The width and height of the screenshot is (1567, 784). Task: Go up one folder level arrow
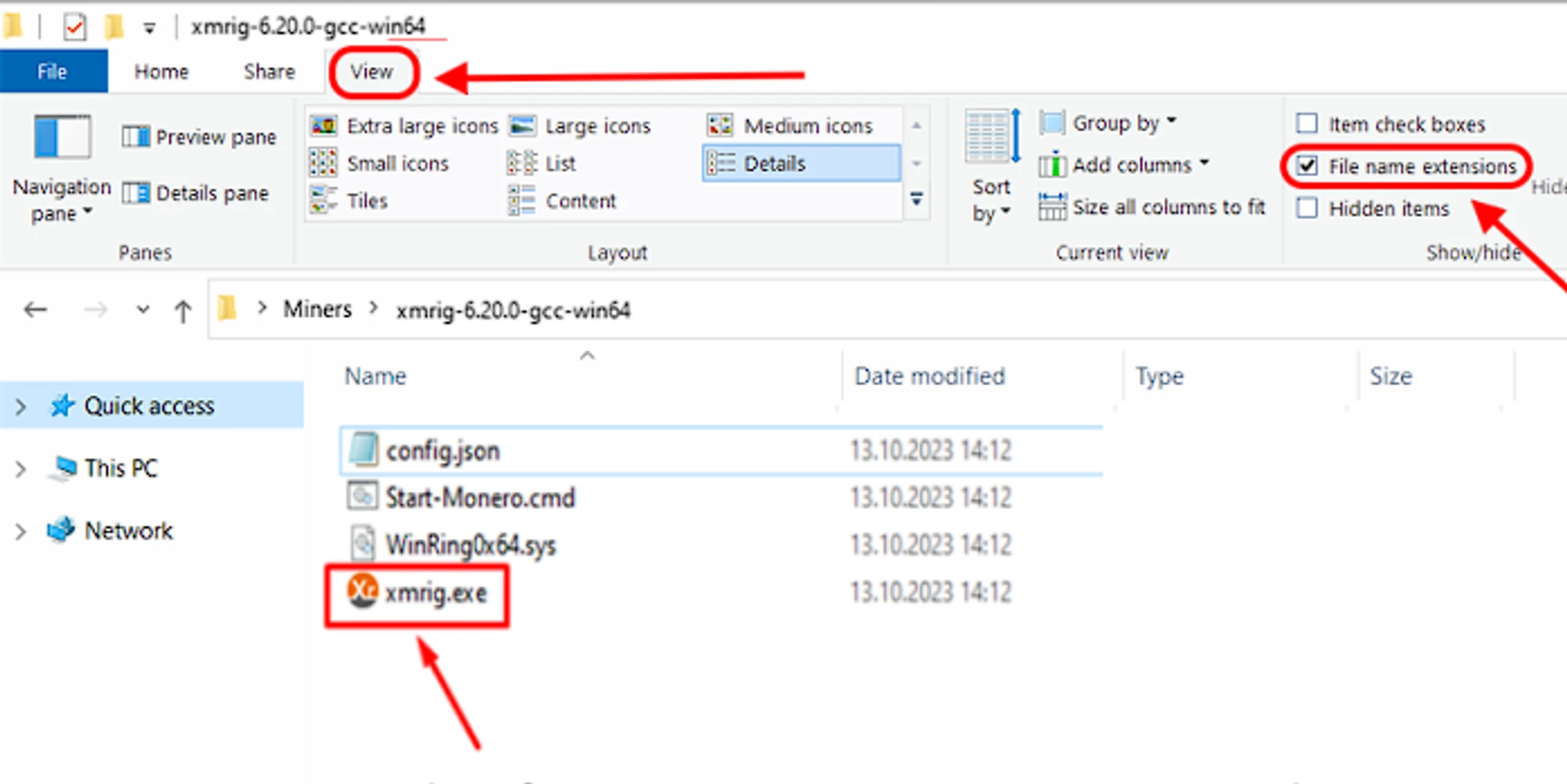coord(183,311)
